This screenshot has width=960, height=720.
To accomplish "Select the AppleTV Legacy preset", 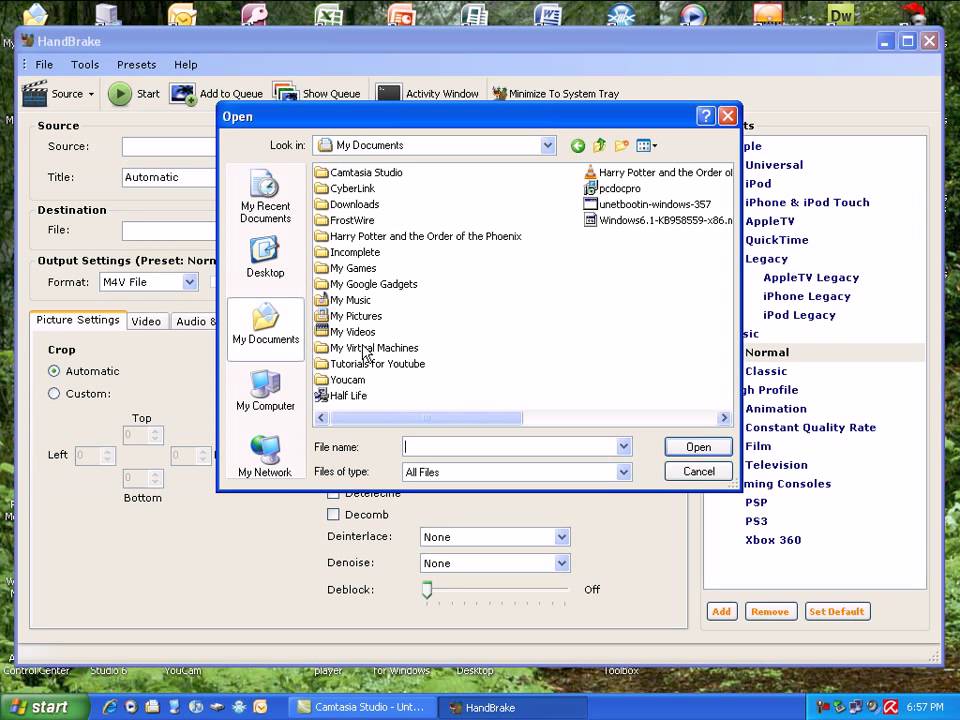I will (x=811, y=277).
